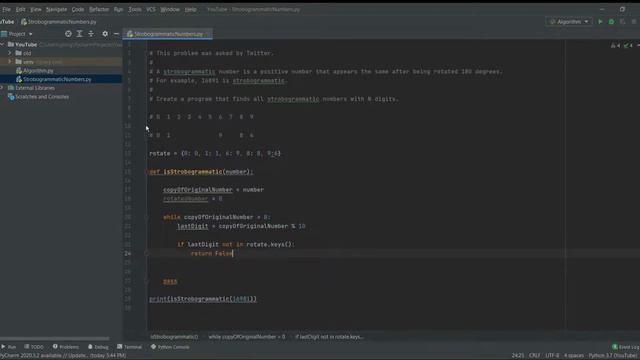
Task: Open the Python Console tool window
Action: [170, 347]
